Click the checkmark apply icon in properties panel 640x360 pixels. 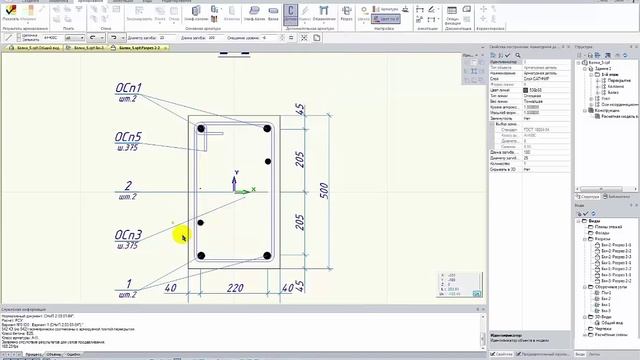[508, 55]
